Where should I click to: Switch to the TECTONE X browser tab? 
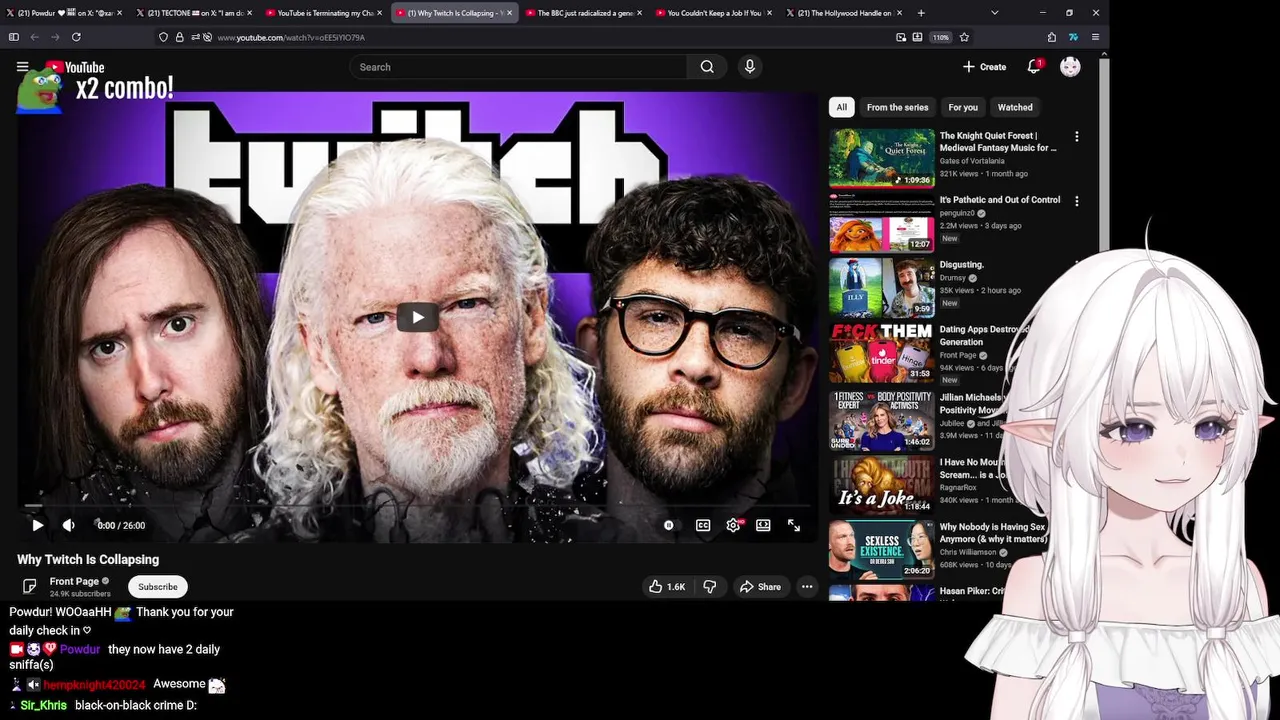194,13
